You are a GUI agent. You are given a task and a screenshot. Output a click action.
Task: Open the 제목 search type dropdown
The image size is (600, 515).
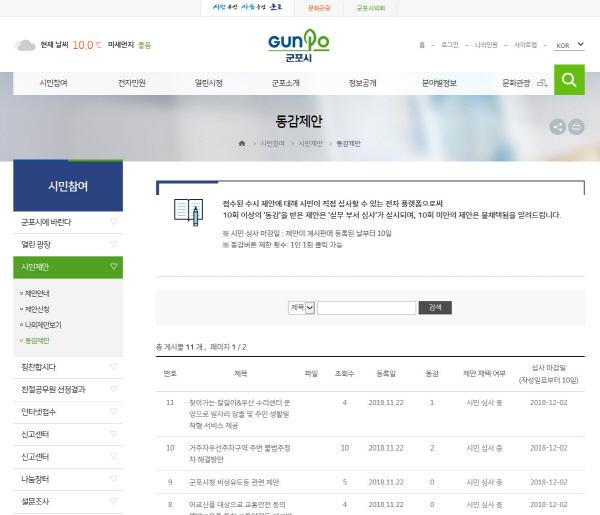[302, 307]
